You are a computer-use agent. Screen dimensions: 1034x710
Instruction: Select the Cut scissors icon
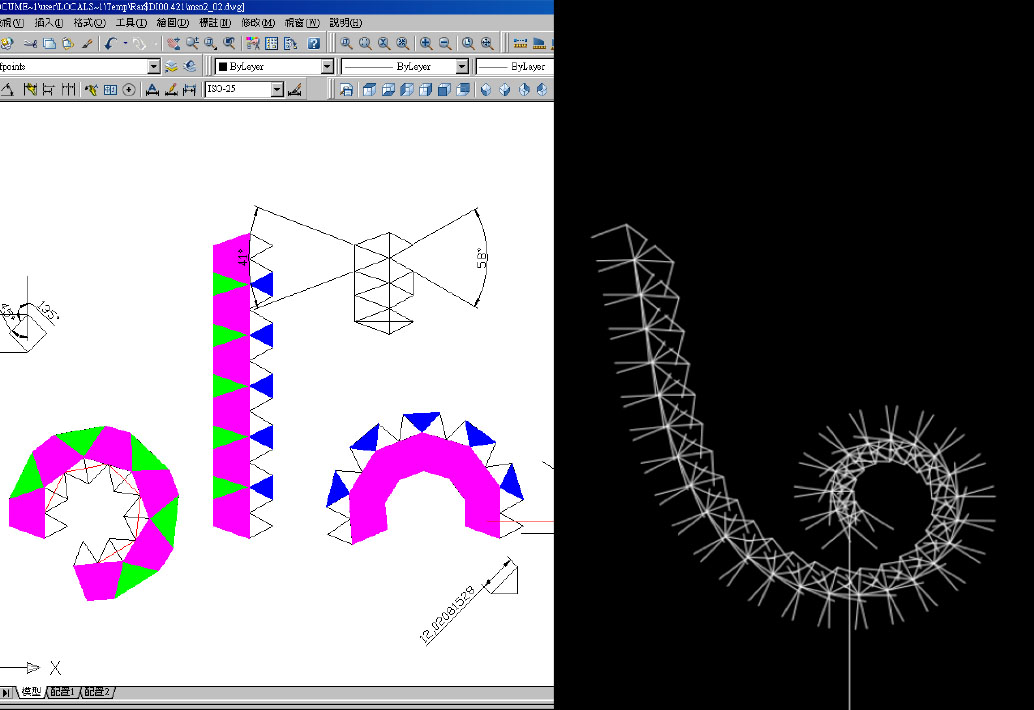[x=31, y=43]
